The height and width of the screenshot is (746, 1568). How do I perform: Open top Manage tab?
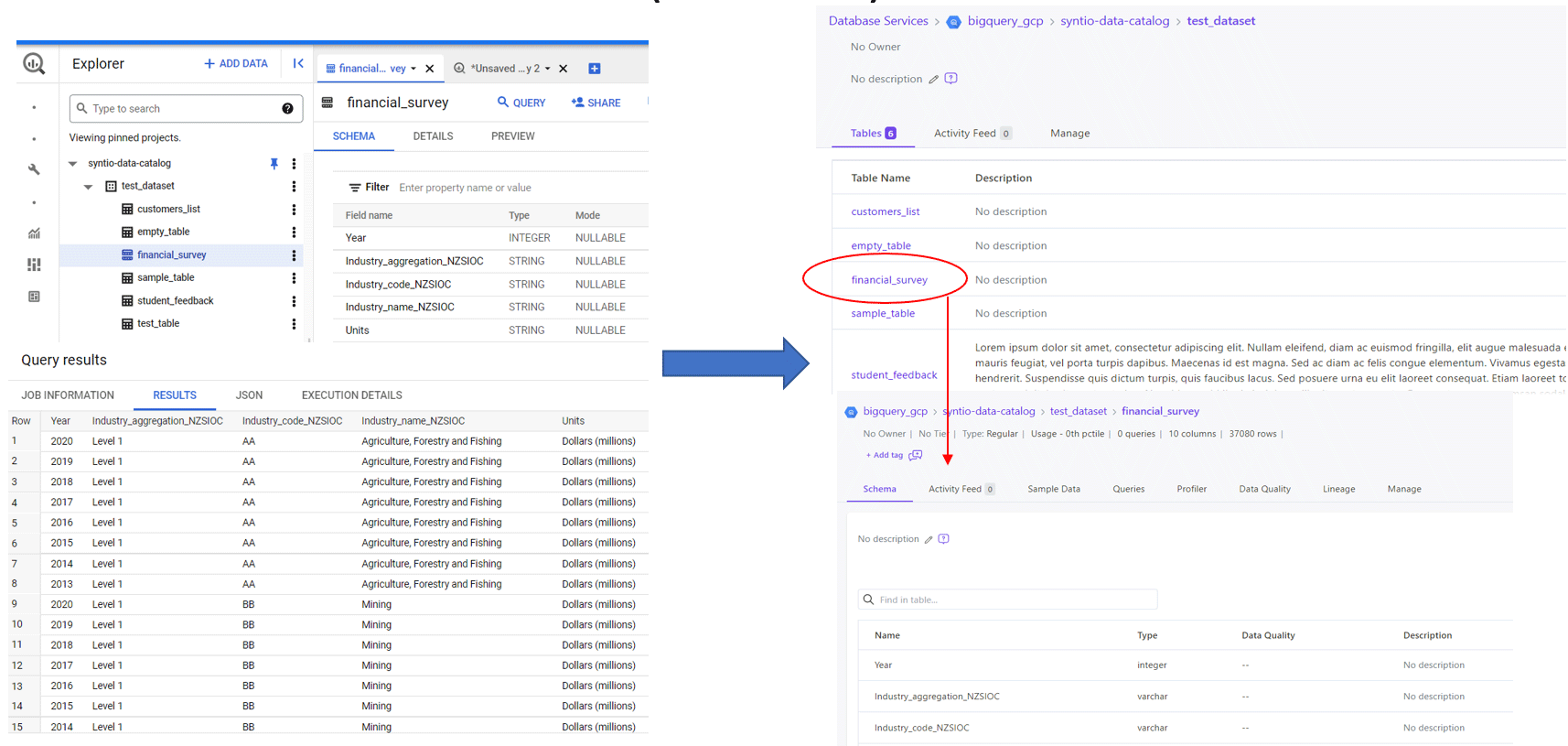click(1070, 134)
